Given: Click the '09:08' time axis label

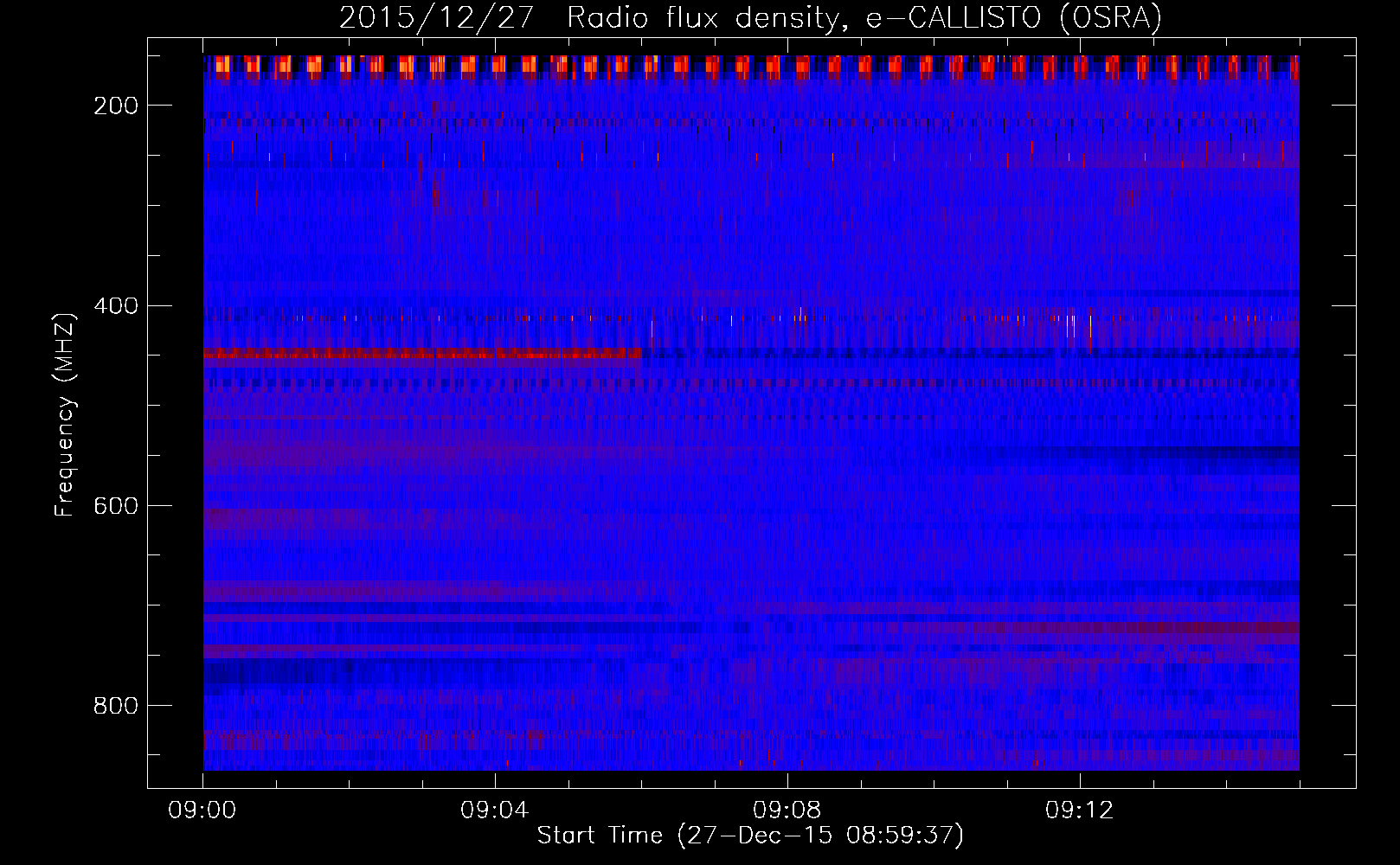Looking at the screenshot, I should coord(787,811).
